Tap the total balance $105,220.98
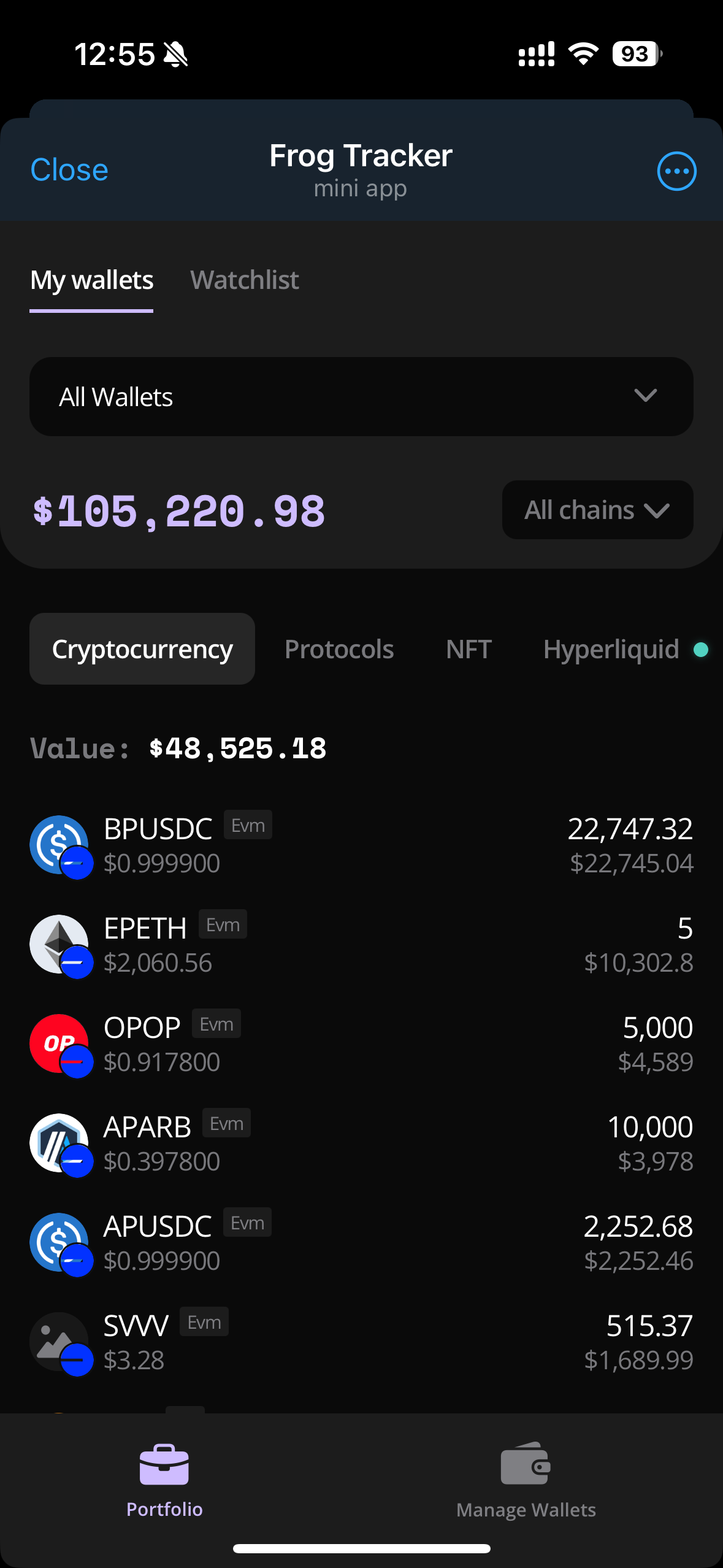Screen dimensions: 723x1568 [179, 512]
